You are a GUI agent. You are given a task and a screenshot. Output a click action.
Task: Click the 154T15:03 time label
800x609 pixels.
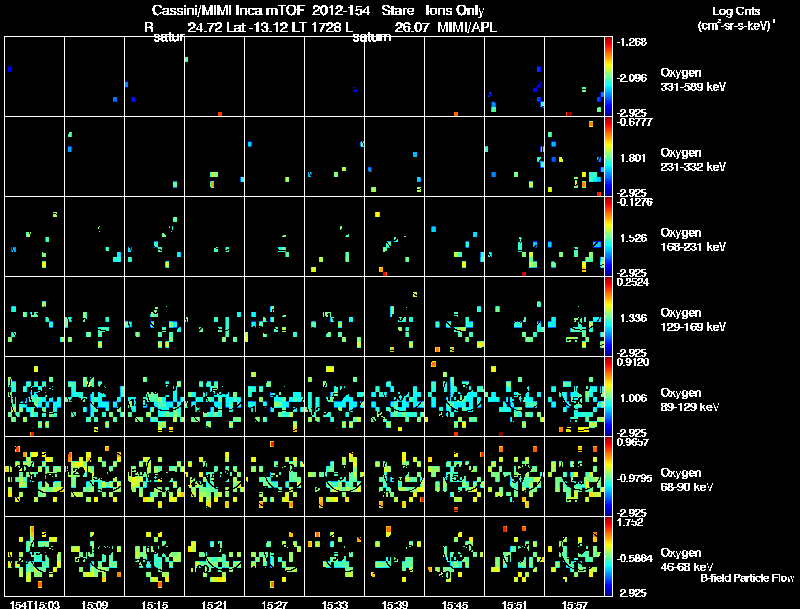click(x=35, y=604)
